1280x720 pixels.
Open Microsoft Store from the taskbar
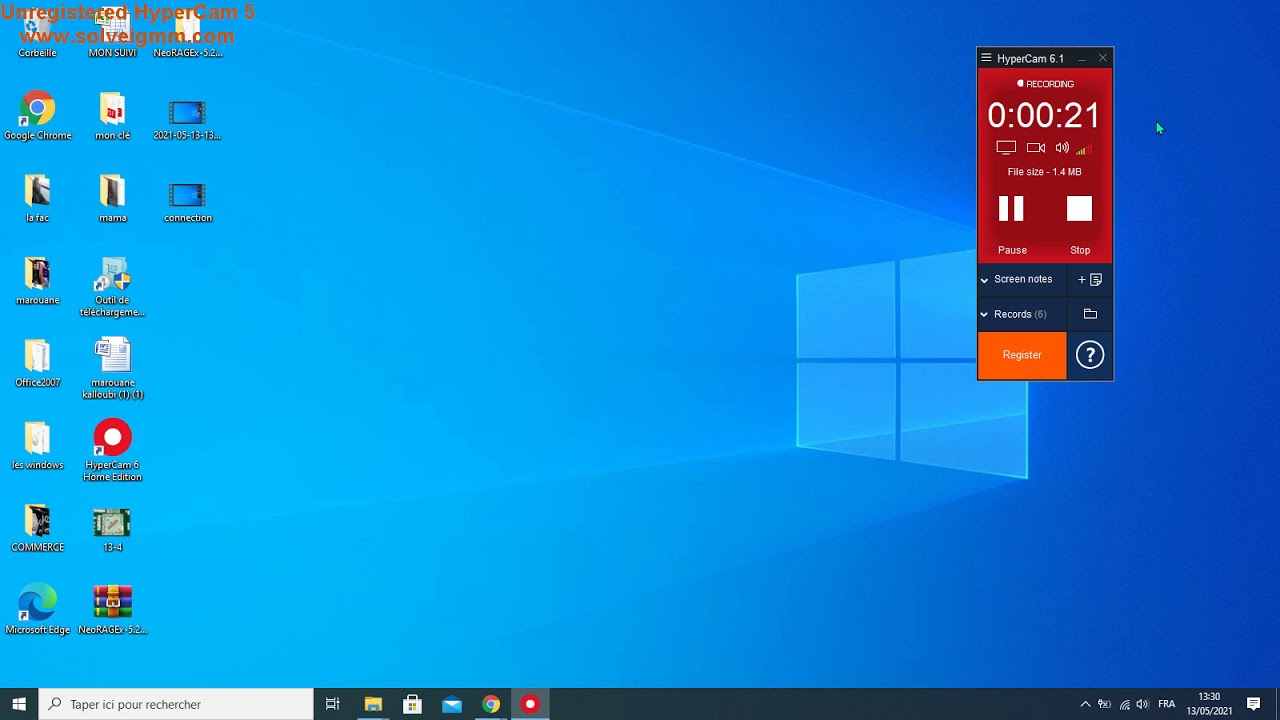(412, 704)
